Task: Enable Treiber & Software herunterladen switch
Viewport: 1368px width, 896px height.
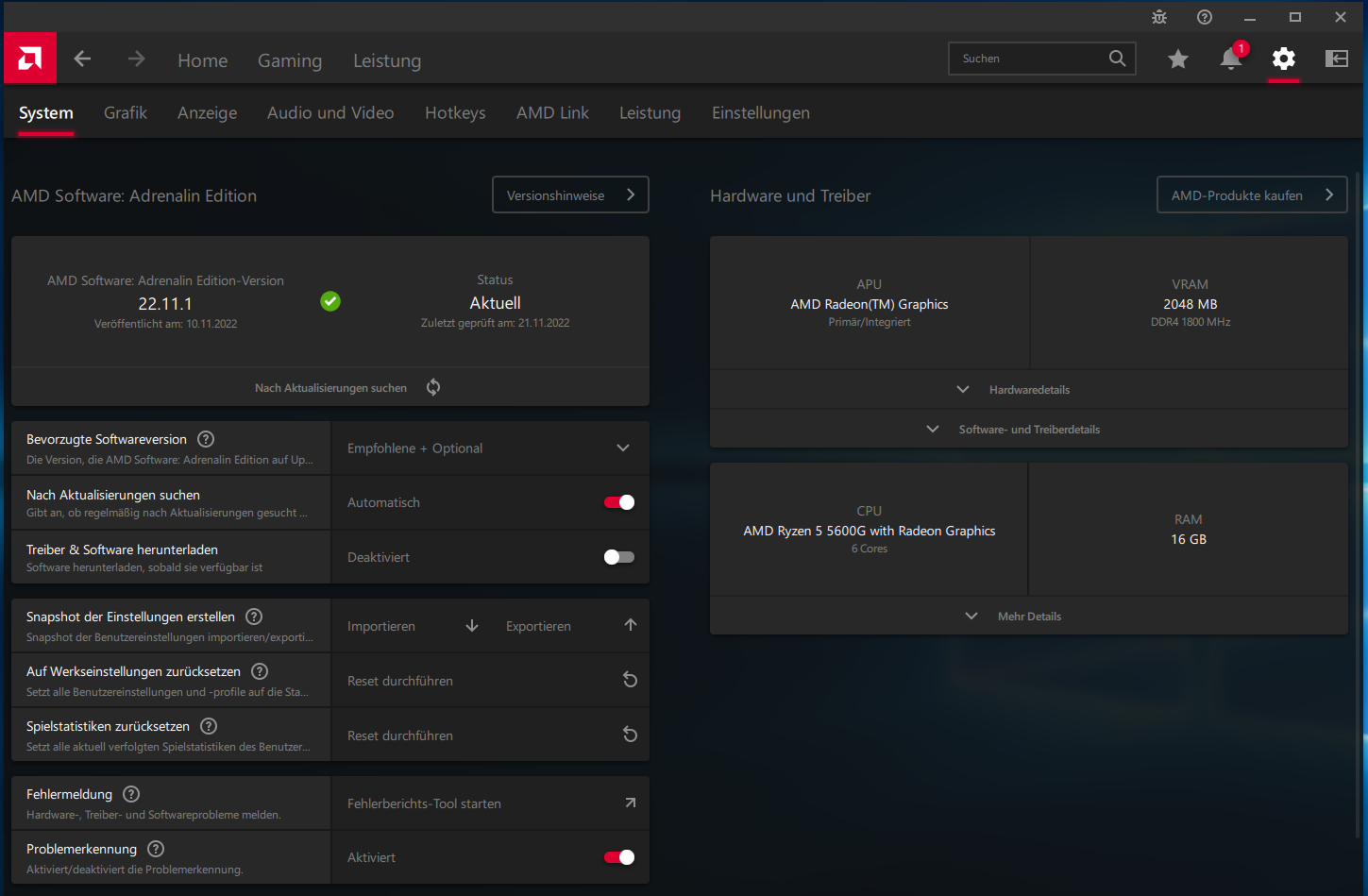Action: [x=619, y=557]
